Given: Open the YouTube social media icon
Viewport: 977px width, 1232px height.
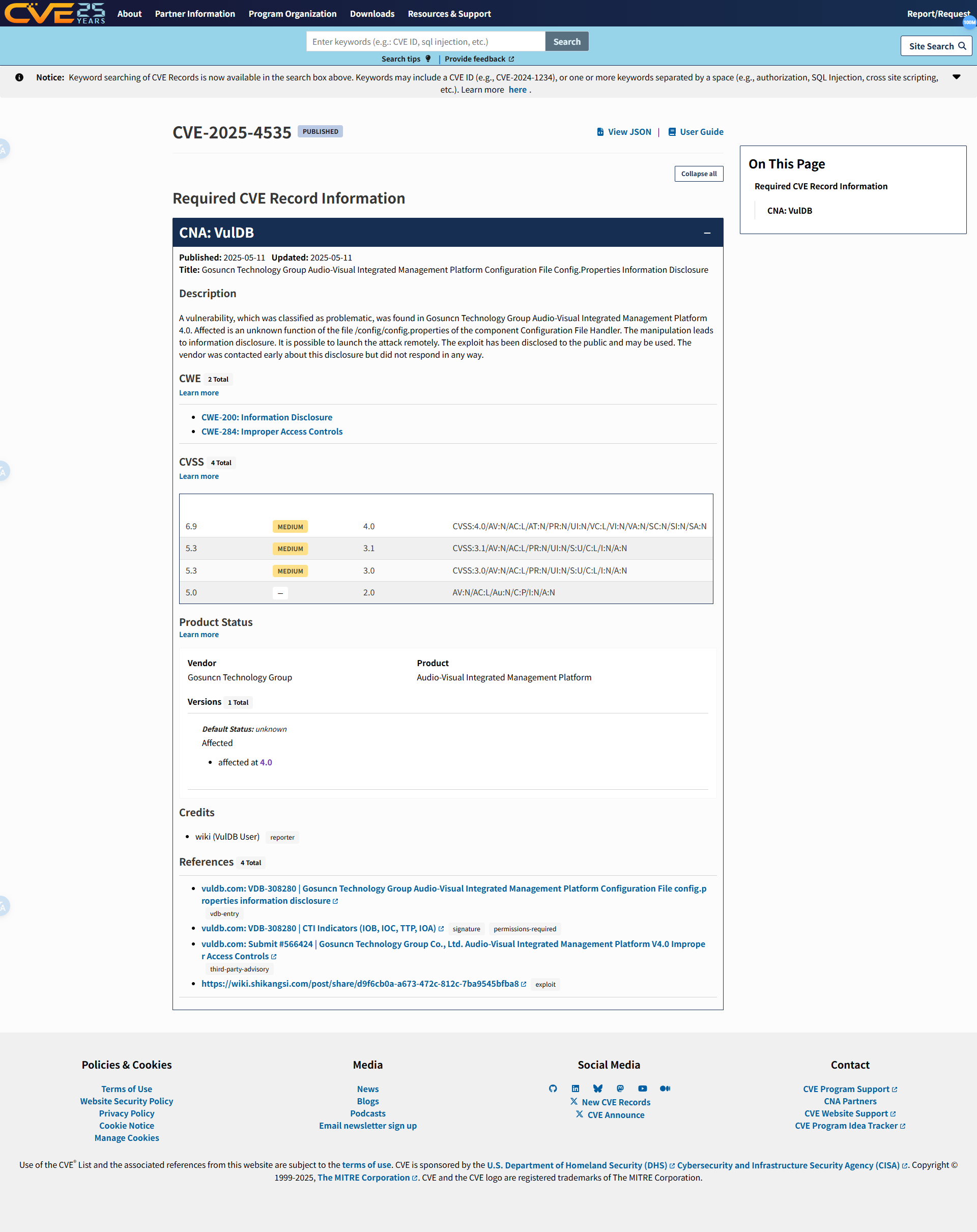Looking at the screenshot, I should [643, 1088].
